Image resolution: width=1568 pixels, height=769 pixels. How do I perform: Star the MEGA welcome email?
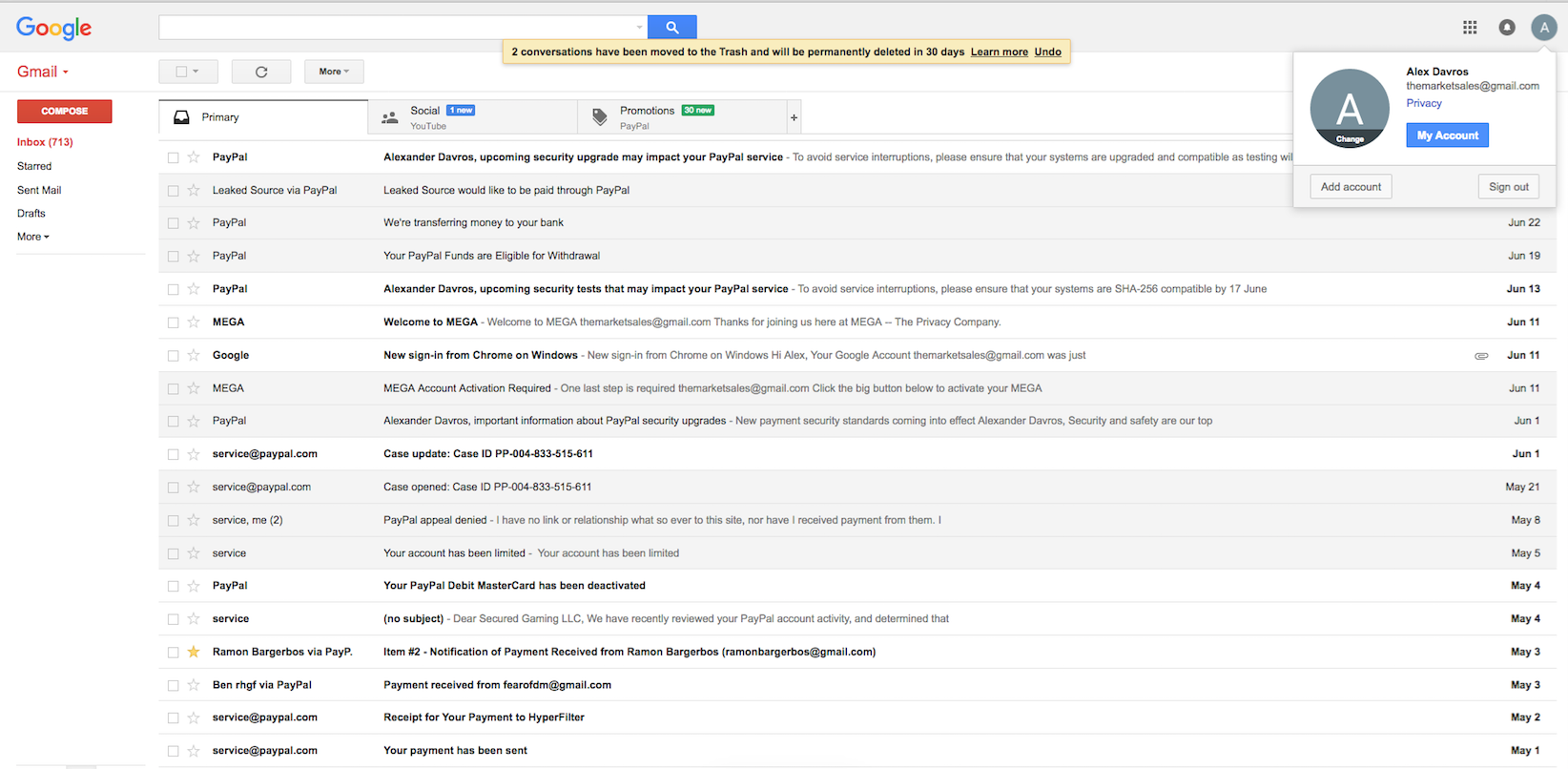click(194, 322)
